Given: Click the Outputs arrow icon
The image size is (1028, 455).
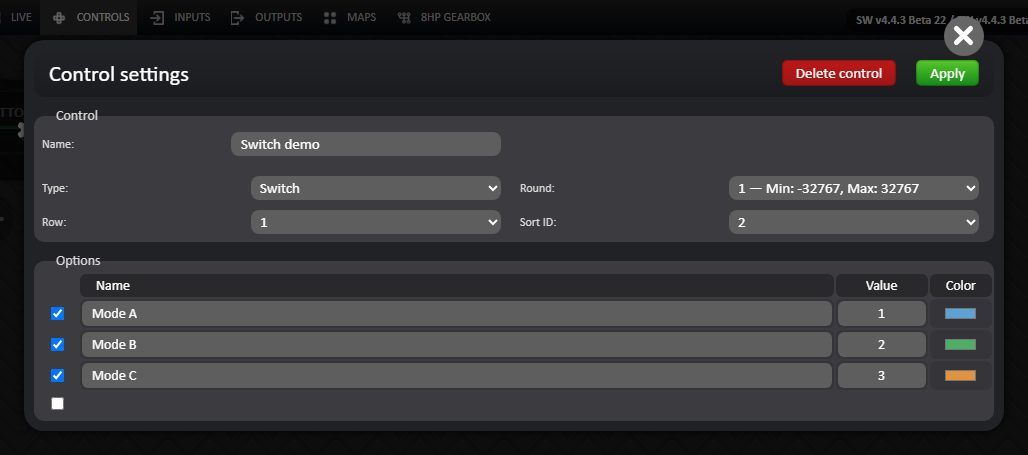Looking at the screenshot, I should (x=237, y=18).
